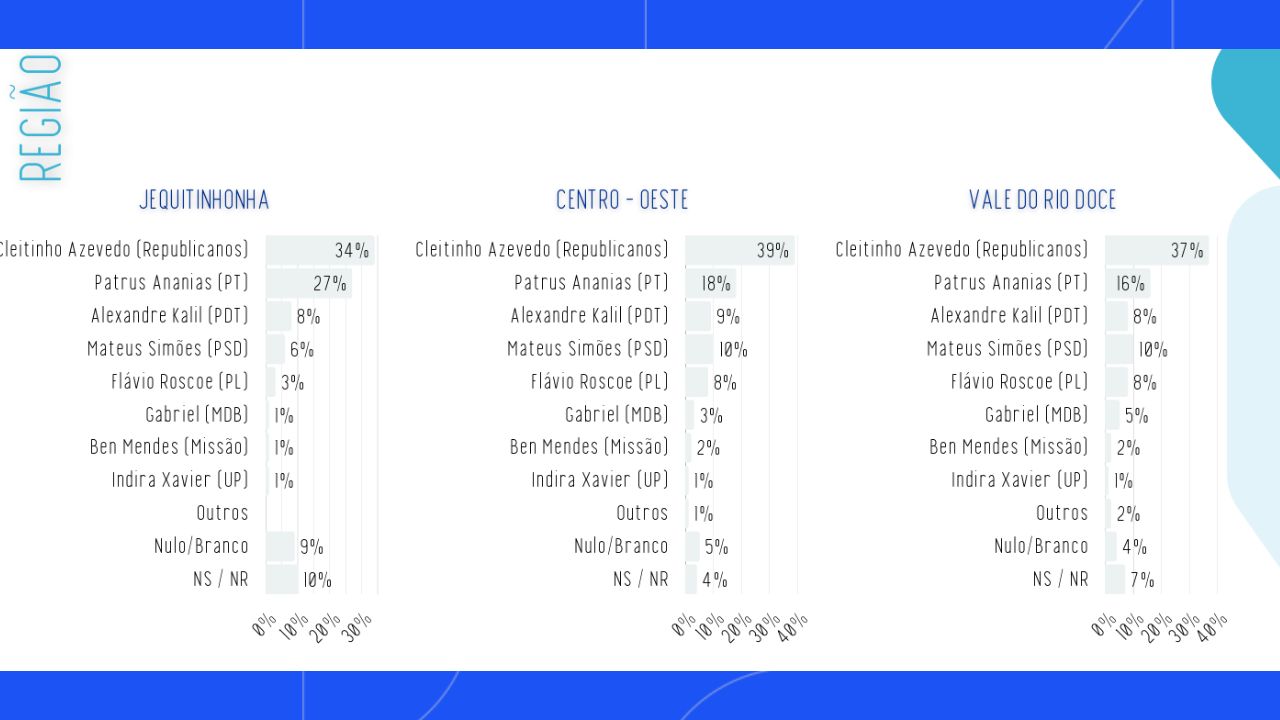Image resolution: width=1280 pixels, height=720 pixels.
Task: Select the 34% Cleitinho bar in Jequitinhonha
Action: click(x=320, y=250)
